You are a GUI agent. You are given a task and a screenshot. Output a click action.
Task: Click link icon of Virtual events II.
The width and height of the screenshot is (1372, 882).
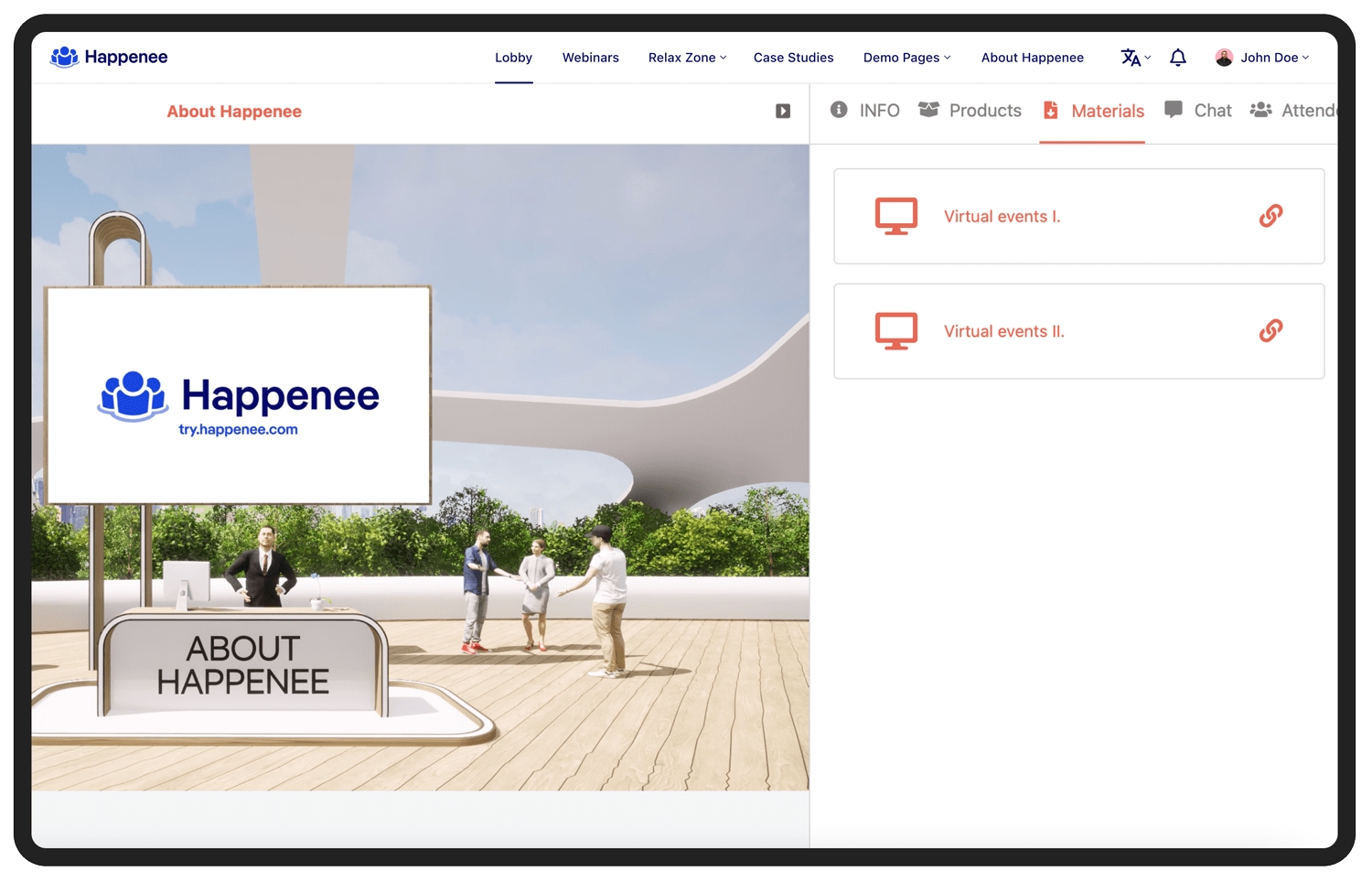point(1270,330)
